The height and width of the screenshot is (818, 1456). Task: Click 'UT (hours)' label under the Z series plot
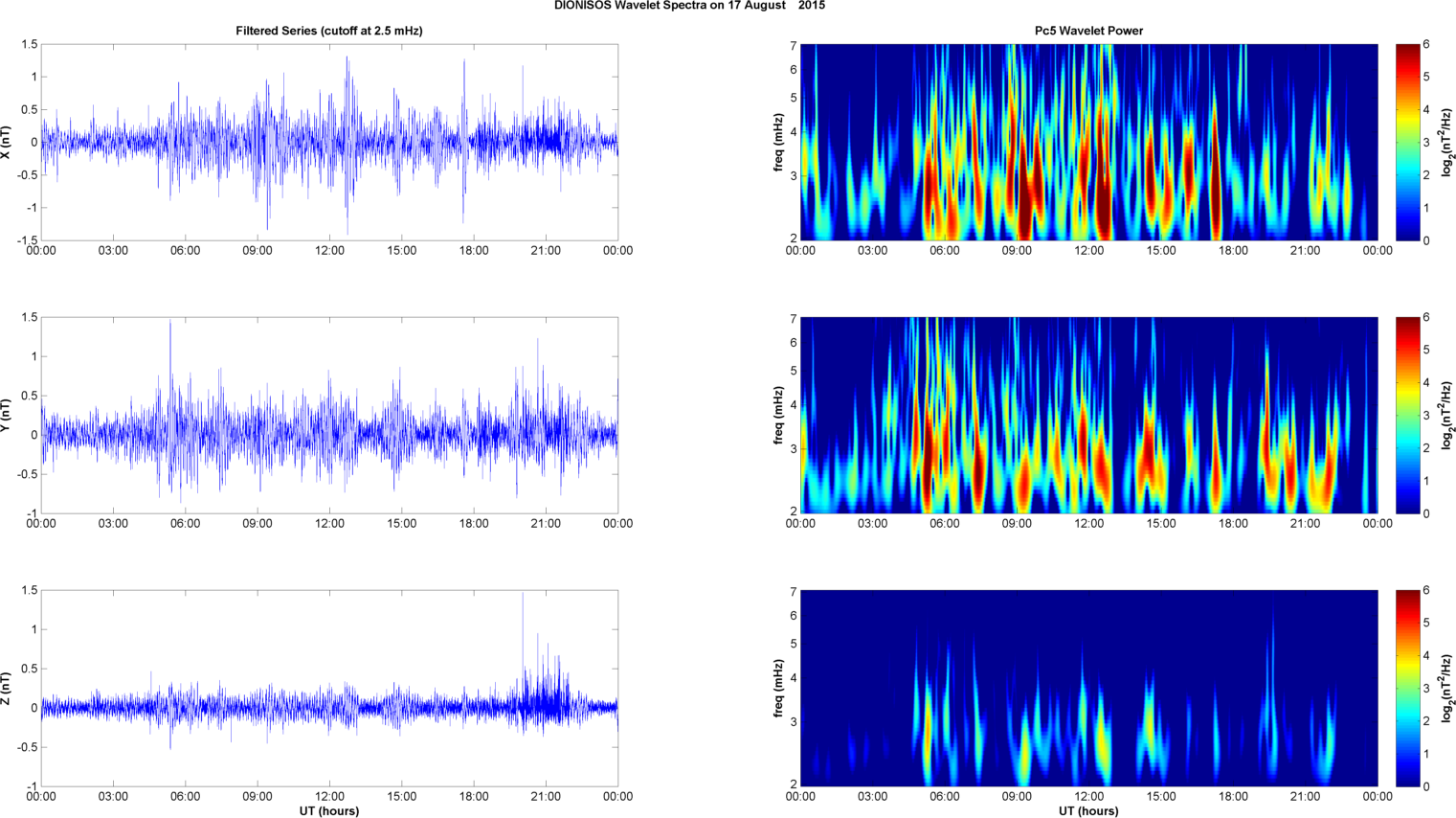tap(329, 811)
